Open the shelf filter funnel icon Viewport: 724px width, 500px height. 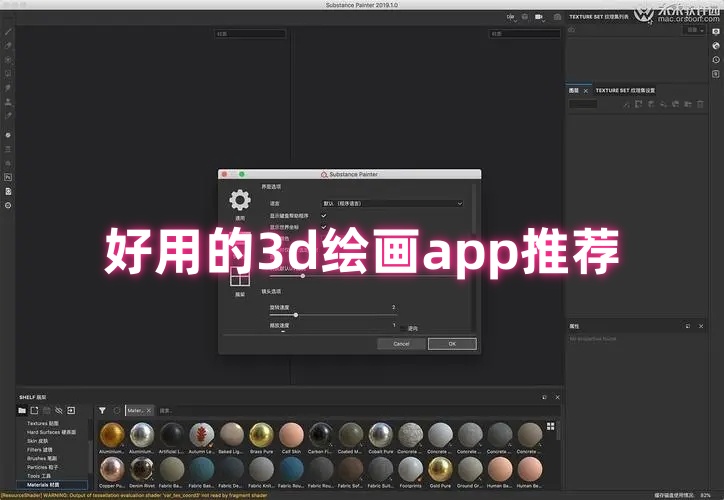[102, 410]
